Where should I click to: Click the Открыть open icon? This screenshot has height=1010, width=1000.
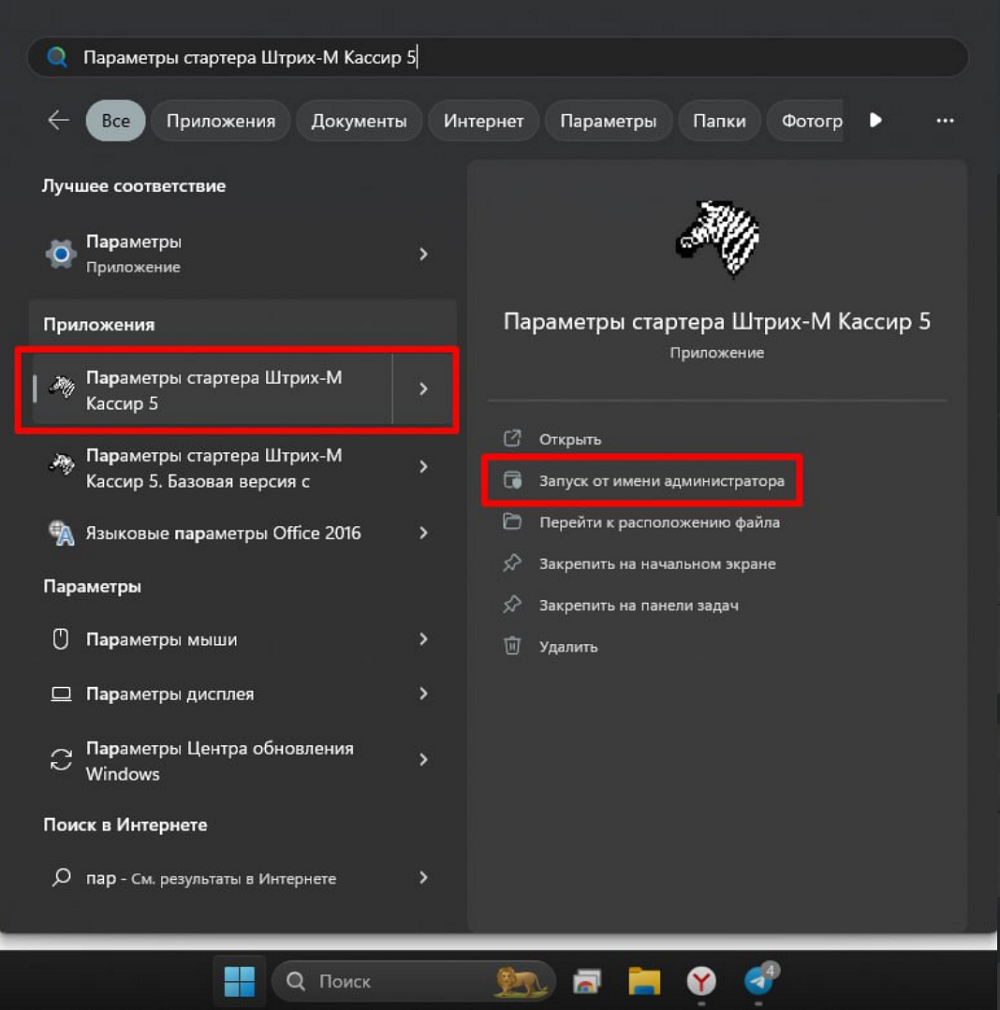tap(512, 439)
